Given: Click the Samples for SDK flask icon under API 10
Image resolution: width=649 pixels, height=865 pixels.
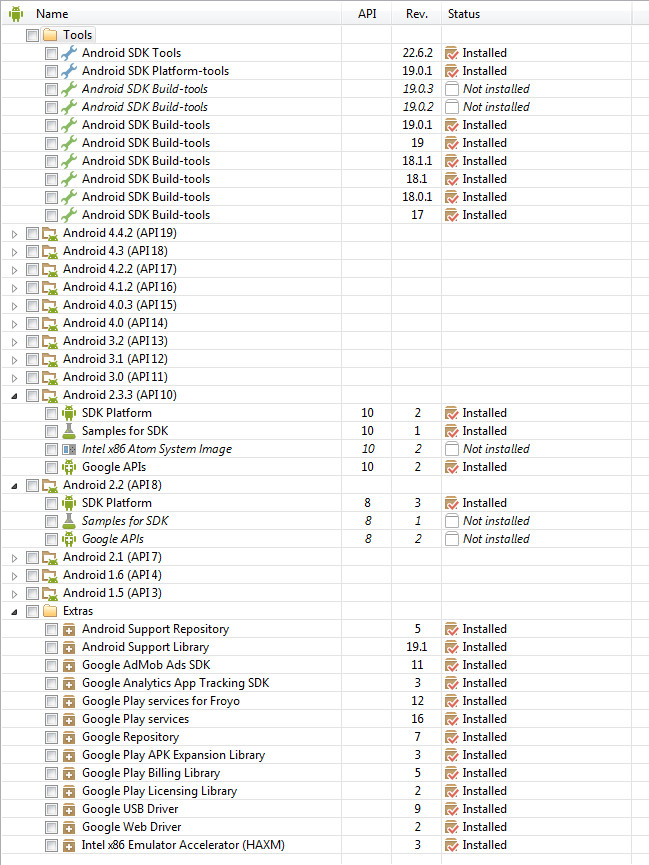Looking at the screenshot, I should coord(69,431).
